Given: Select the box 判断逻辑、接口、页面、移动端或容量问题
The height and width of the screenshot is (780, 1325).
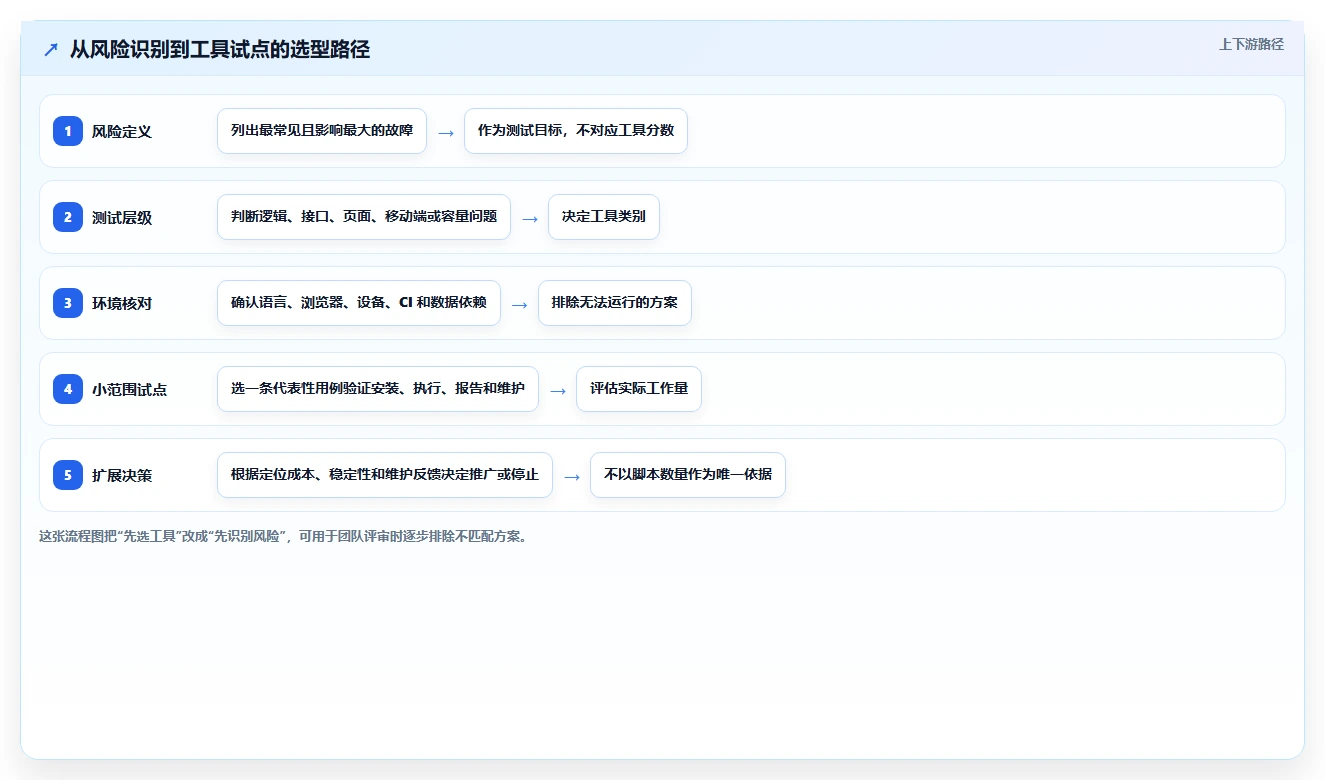Looking at the screenshot, I should pyautogui.click(x=364, y=217).
